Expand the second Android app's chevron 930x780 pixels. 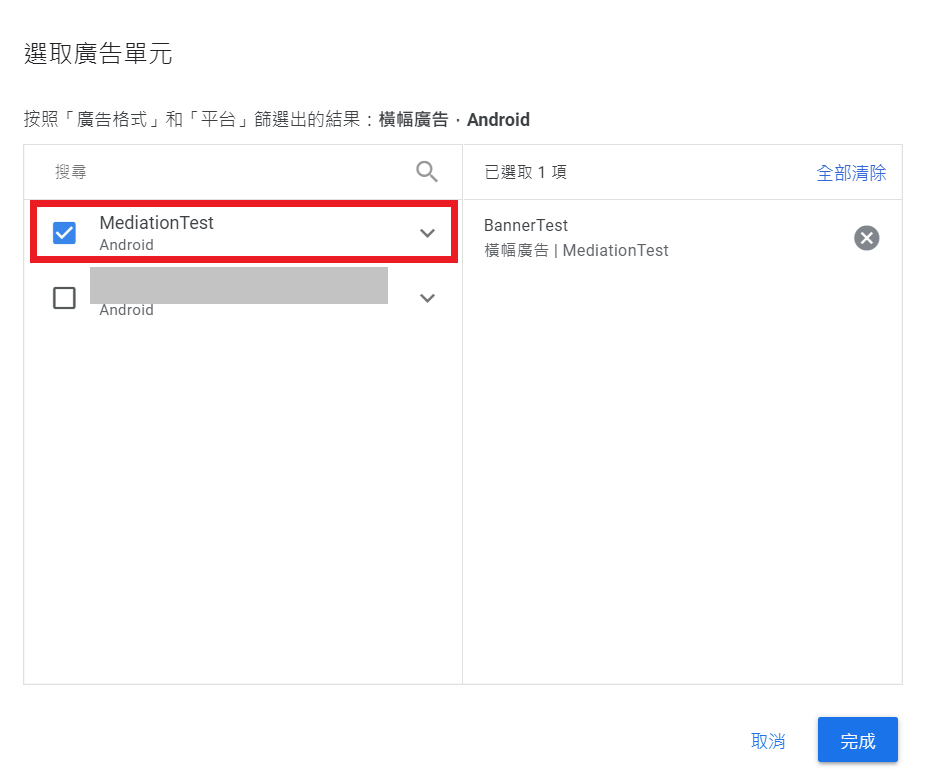(x=428, y=298)
